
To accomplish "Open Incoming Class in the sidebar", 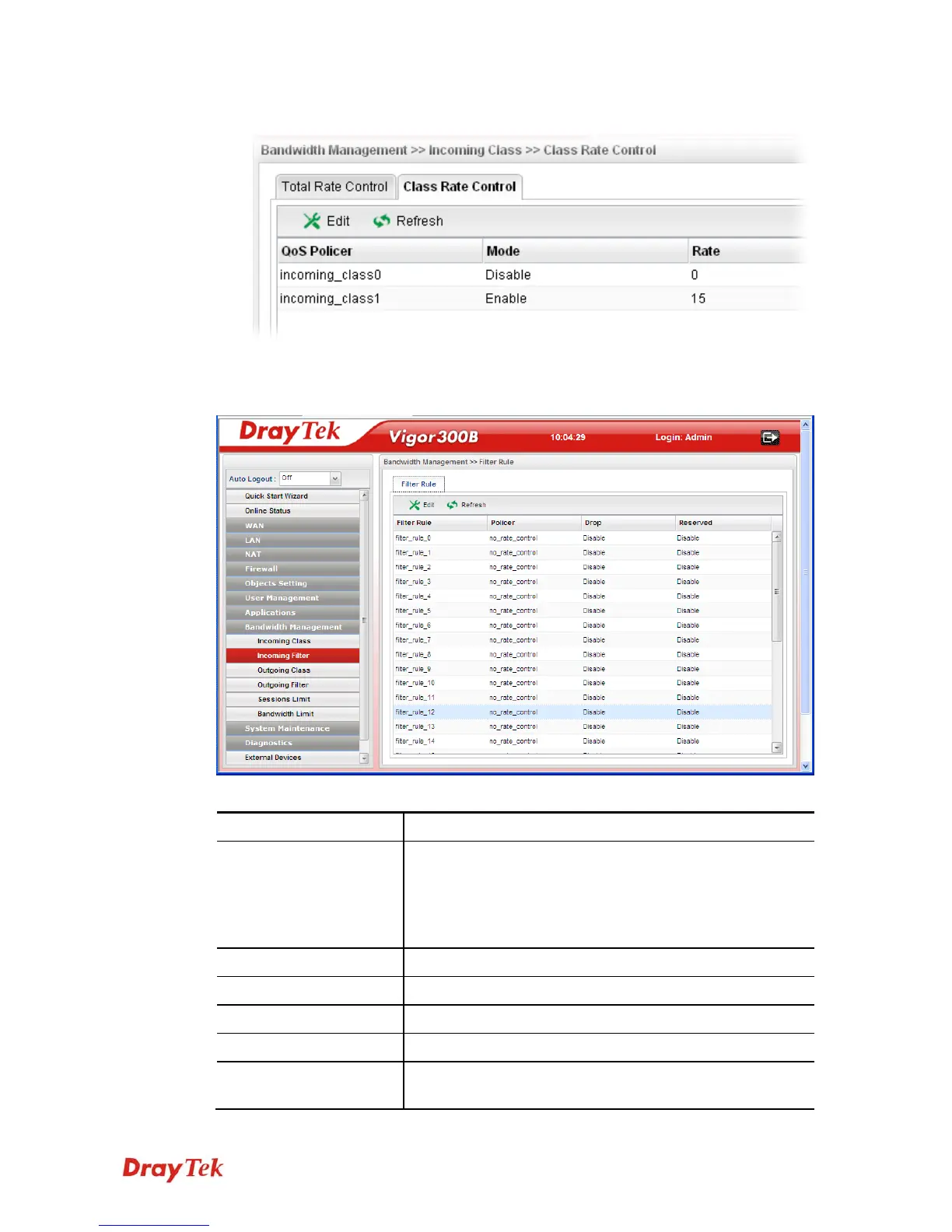I will (293, 642).
